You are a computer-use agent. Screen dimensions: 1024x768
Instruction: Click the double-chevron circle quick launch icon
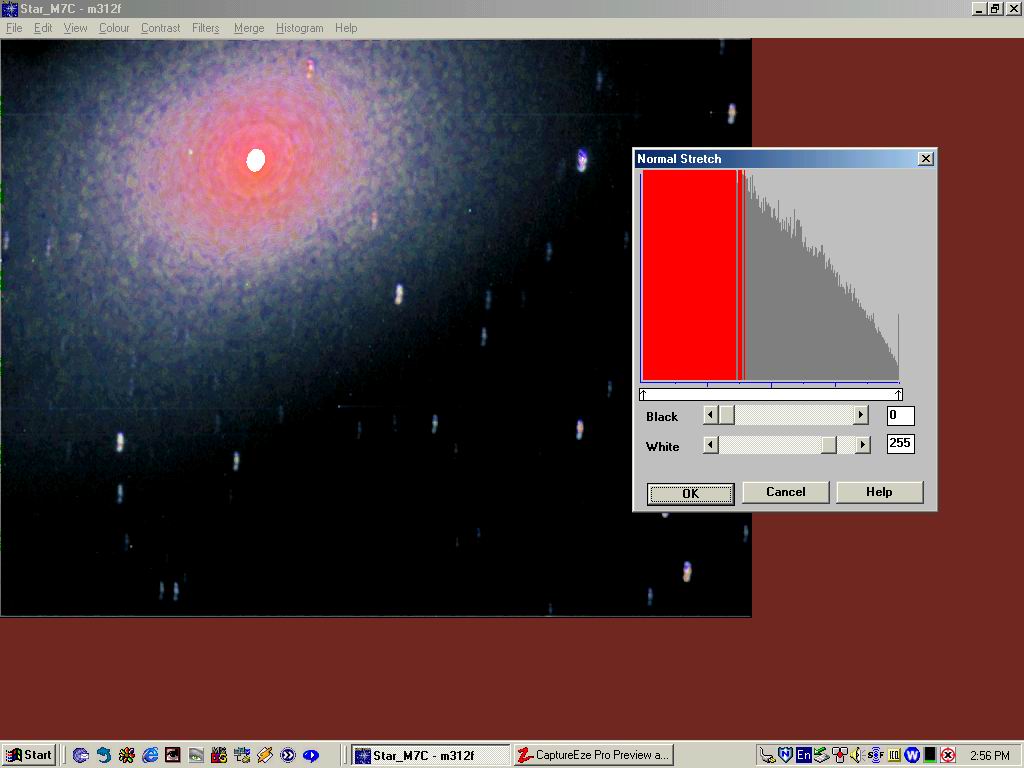[x=288, y=756]
